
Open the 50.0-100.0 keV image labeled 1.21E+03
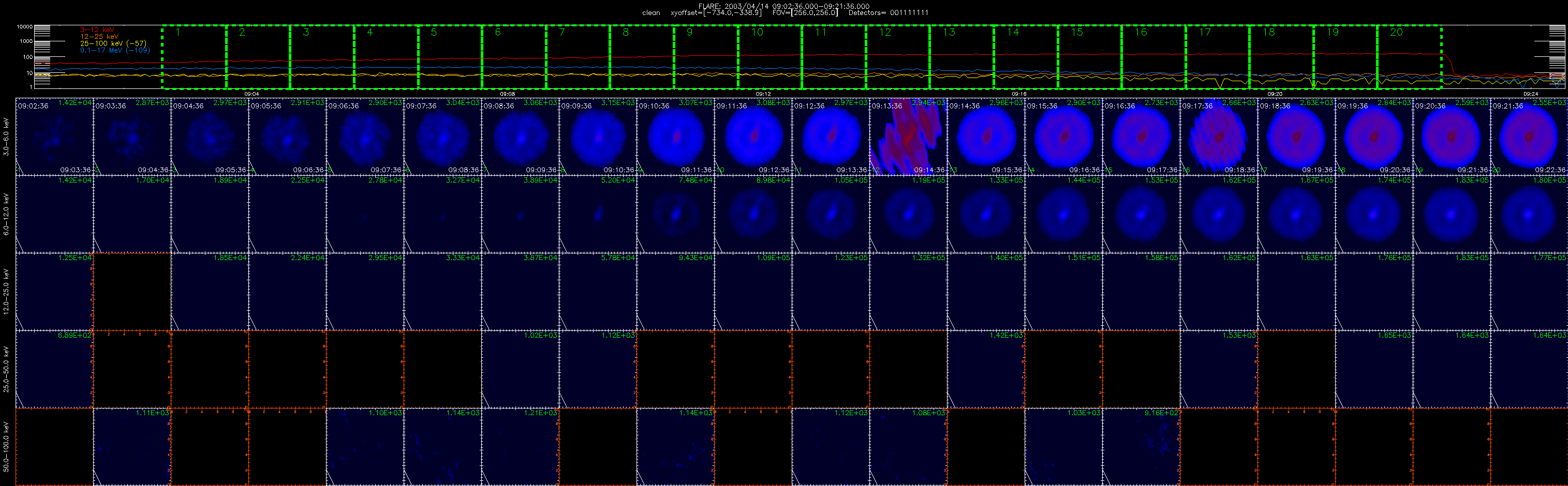pos(521,447)
